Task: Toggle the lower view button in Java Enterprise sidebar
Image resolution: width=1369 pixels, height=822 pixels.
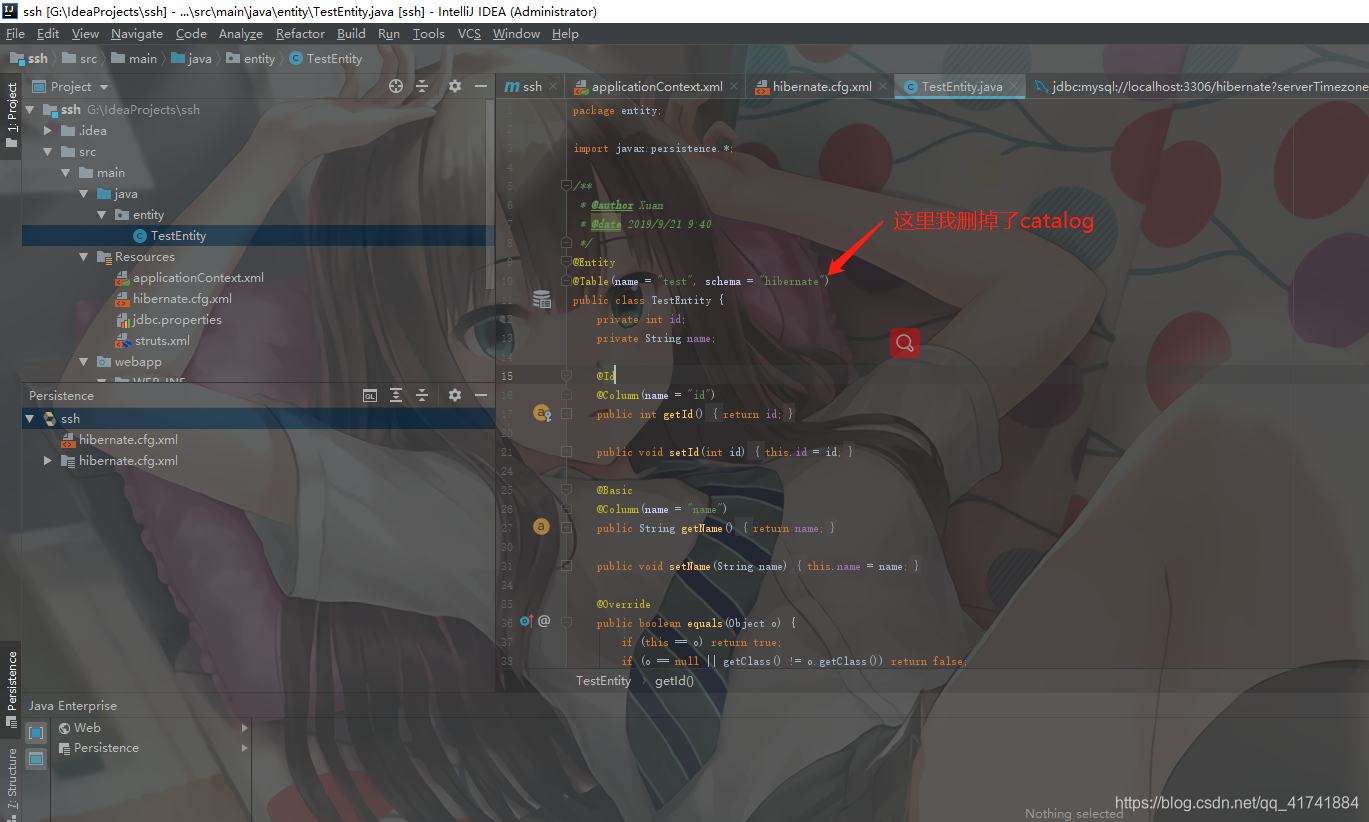Action: click(x=36, y=759)
